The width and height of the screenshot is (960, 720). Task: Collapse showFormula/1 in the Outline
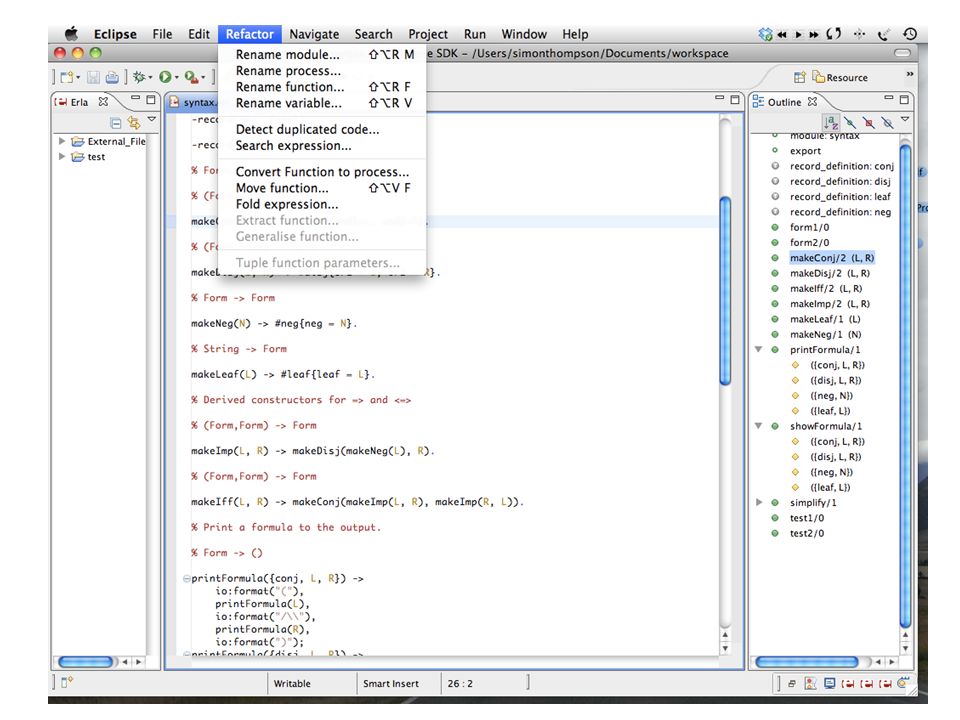[x=759, y=426]
